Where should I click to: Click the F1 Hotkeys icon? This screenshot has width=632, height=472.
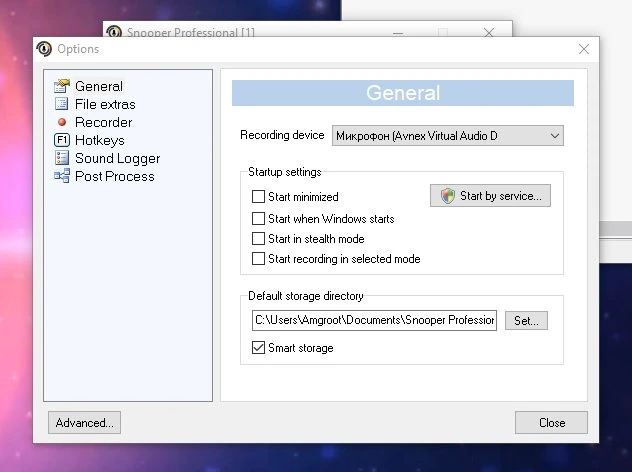coord(62,140)
